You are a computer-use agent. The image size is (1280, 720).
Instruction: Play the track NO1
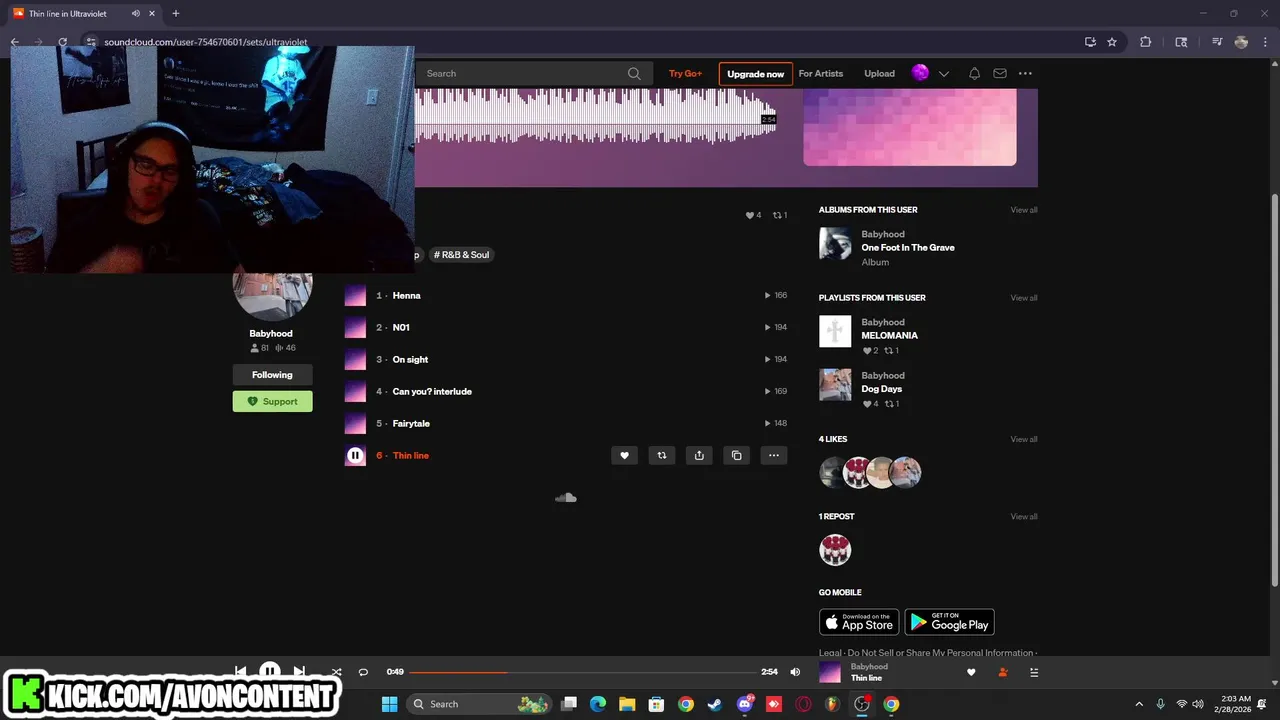tap(401, 327)
